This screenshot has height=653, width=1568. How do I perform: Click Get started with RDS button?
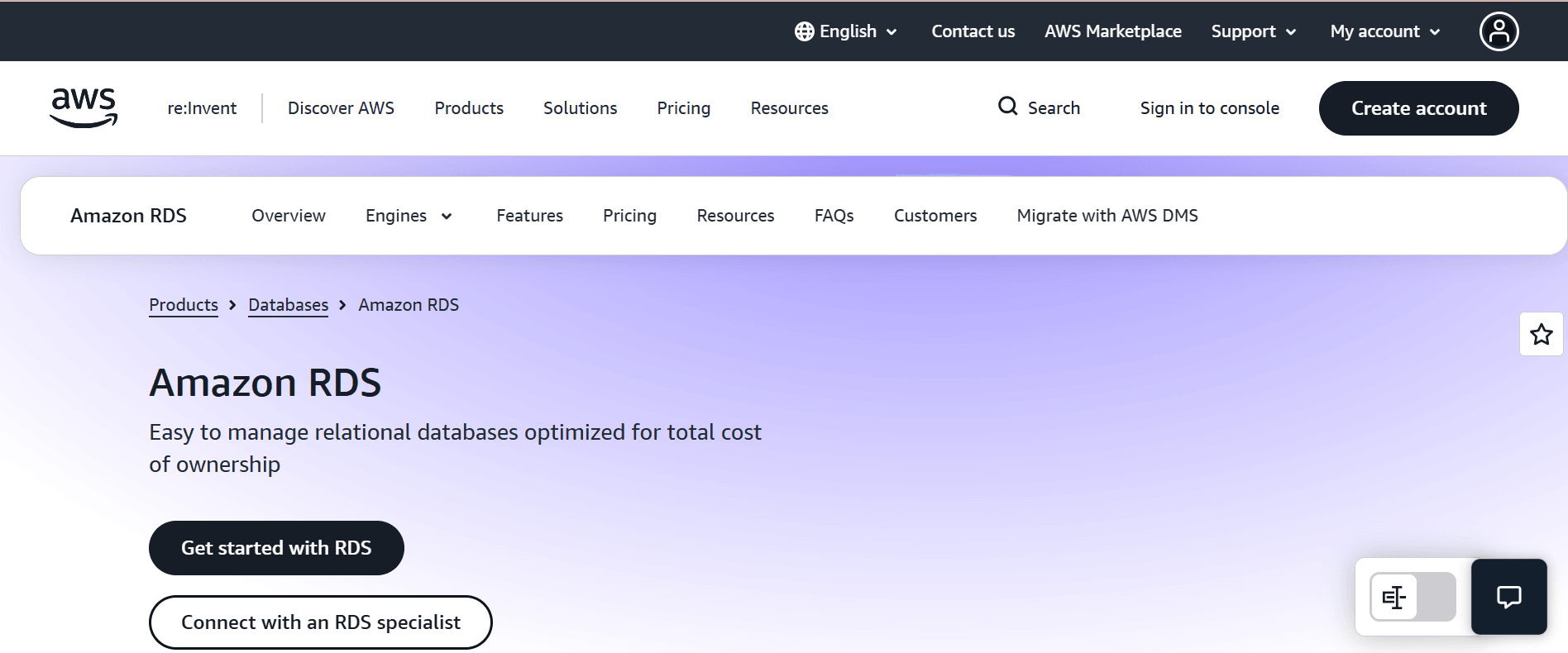[276, 548]
